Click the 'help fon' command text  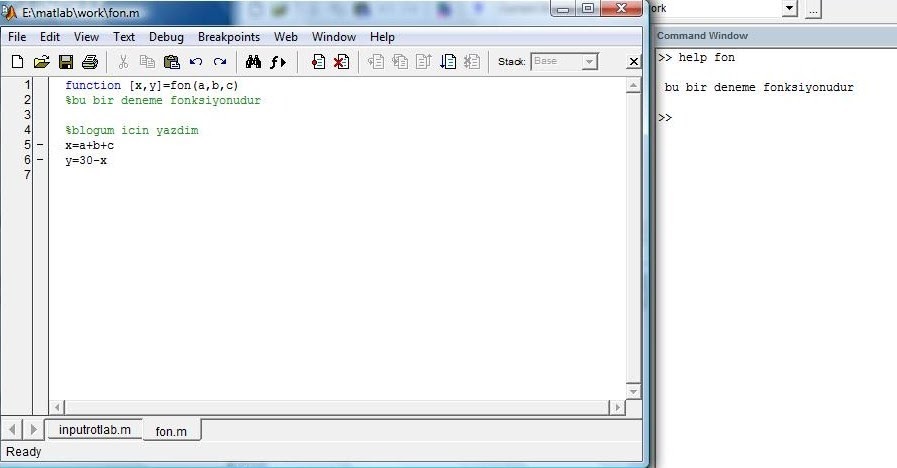[x=707, y=57]
